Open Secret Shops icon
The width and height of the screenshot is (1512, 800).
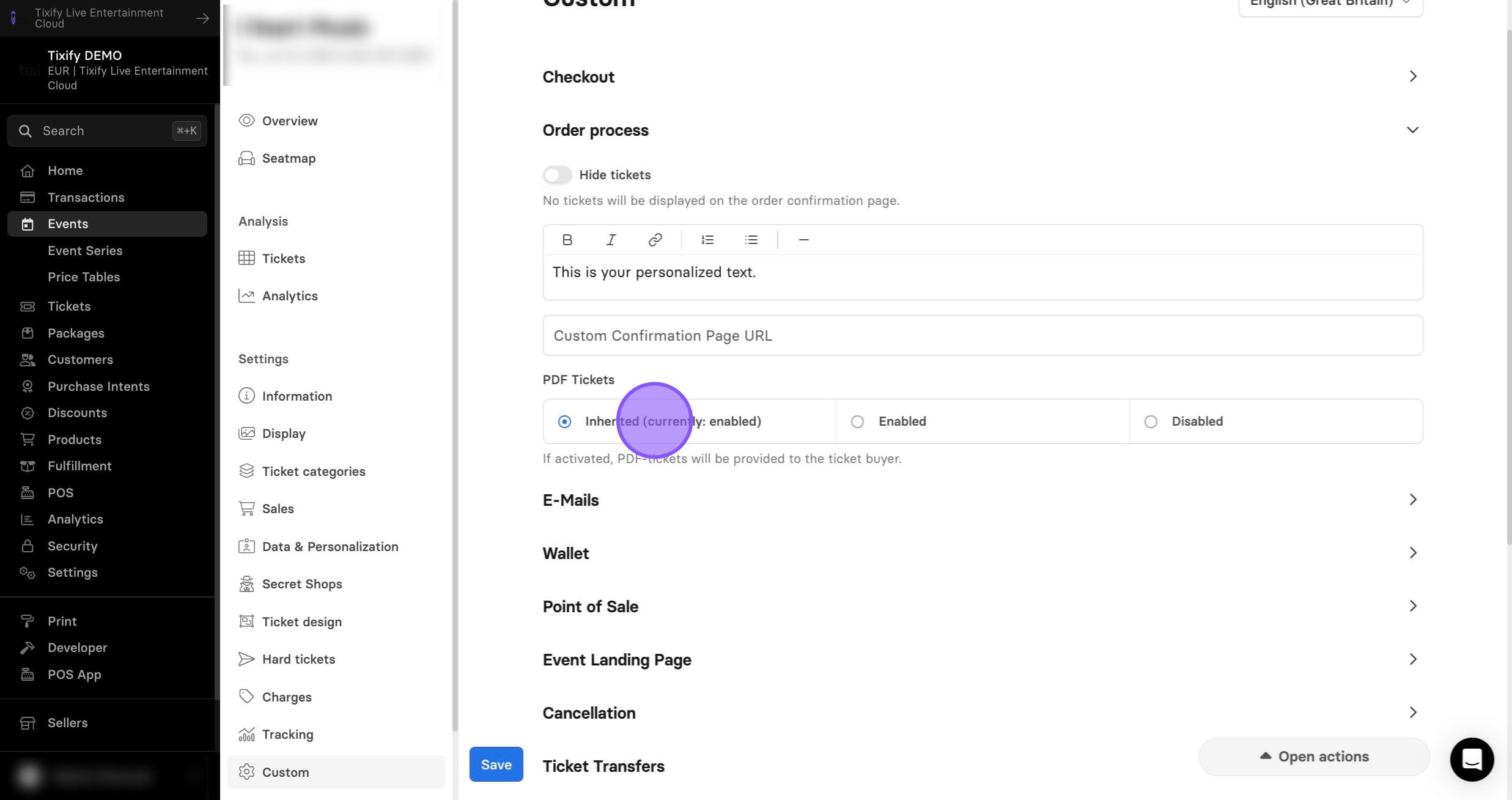246,584
